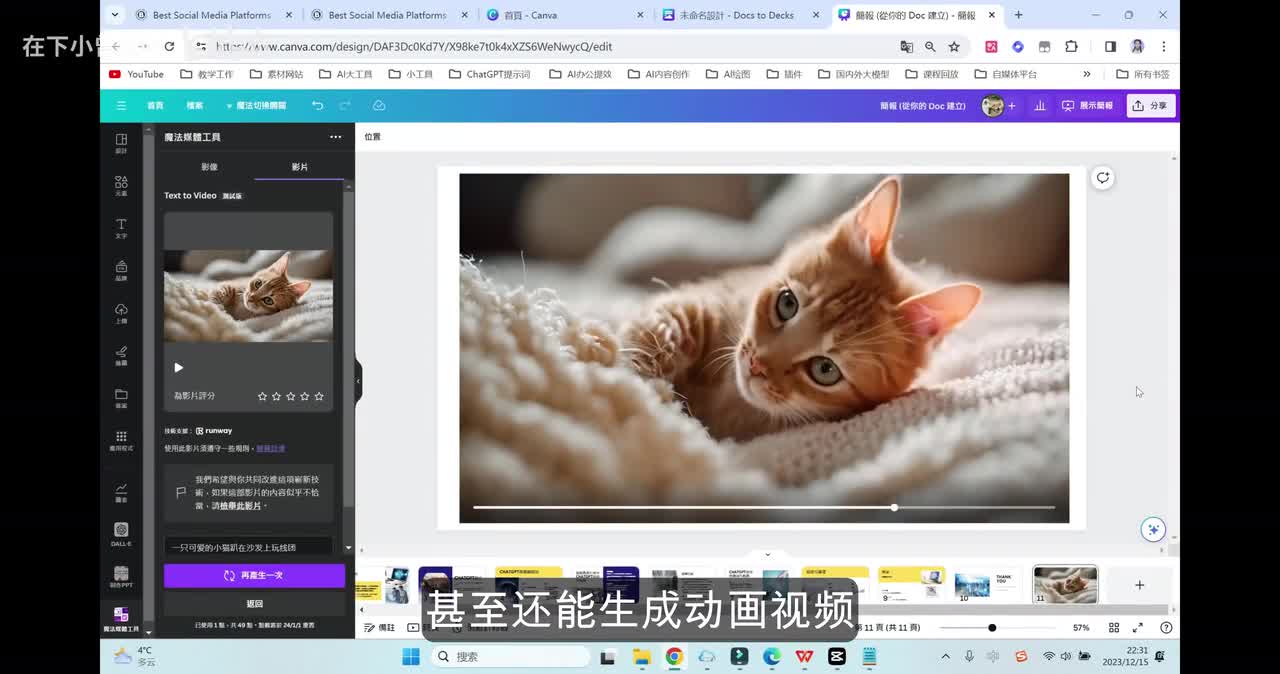Click the undo arrow in top toolbar
Viewport: 1280px width, 674px height.
pos(317,105)
